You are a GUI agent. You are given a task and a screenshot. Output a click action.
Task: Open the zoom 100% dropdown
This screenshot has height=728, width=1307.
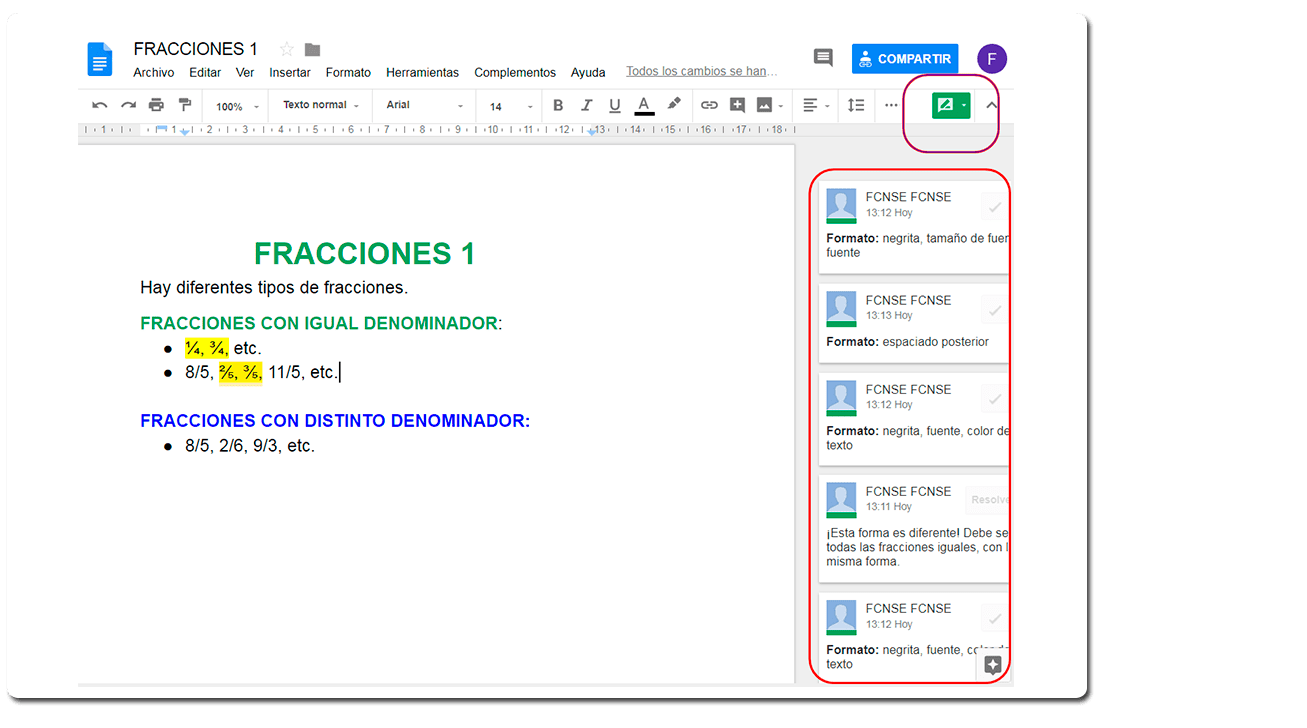(238, 106)
